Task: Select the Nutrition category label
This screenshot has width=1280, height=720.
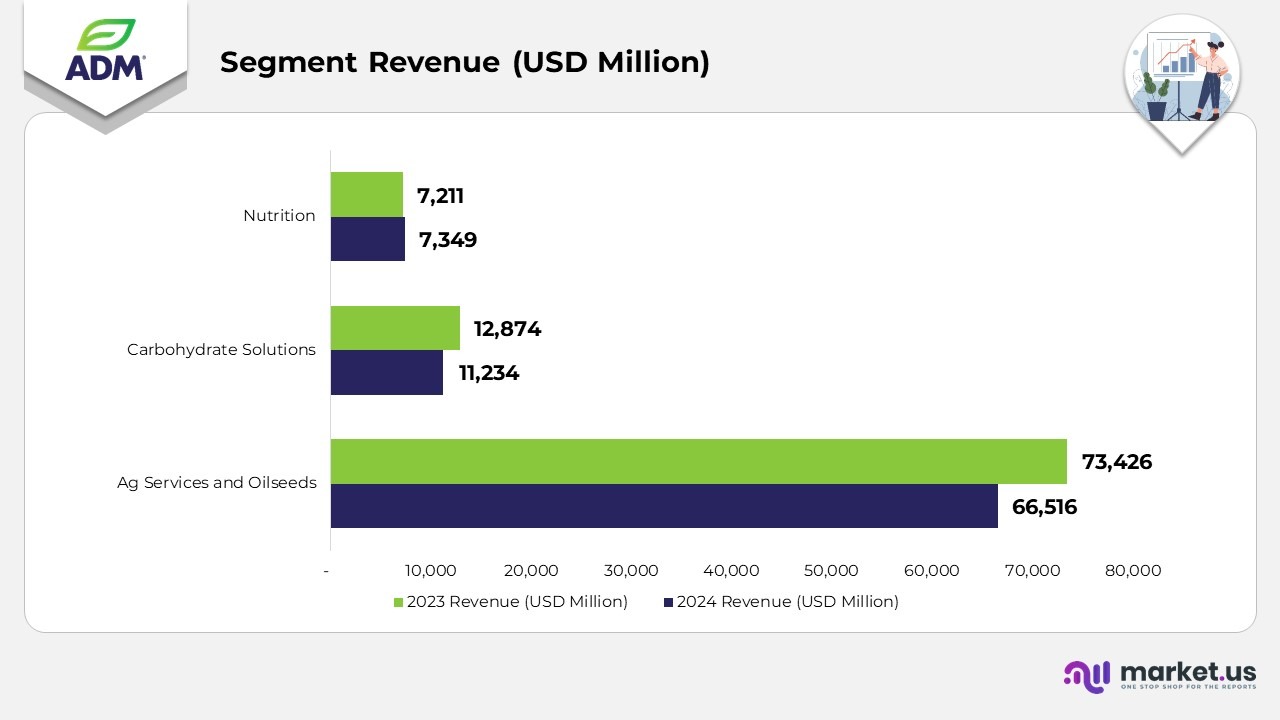Action: coord(279,216)
